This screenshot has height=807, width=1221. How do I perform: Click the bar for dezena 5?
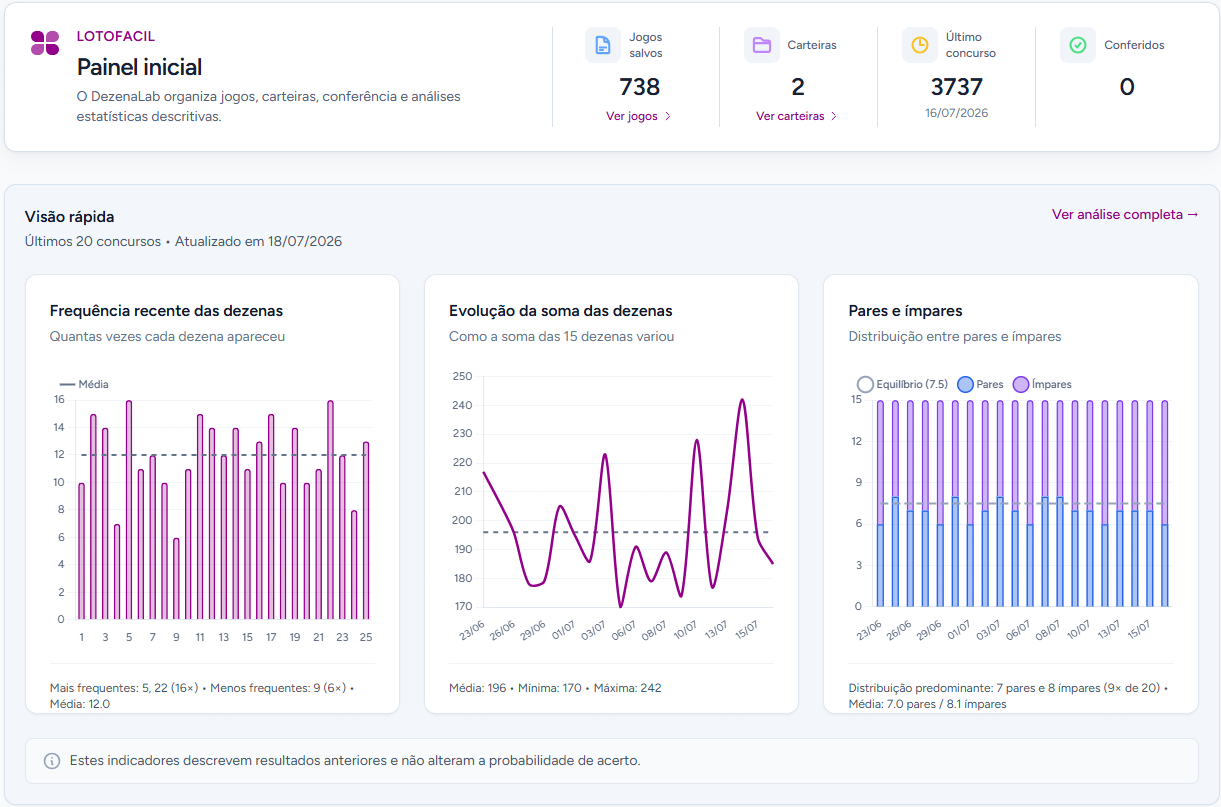click(129, 510)
